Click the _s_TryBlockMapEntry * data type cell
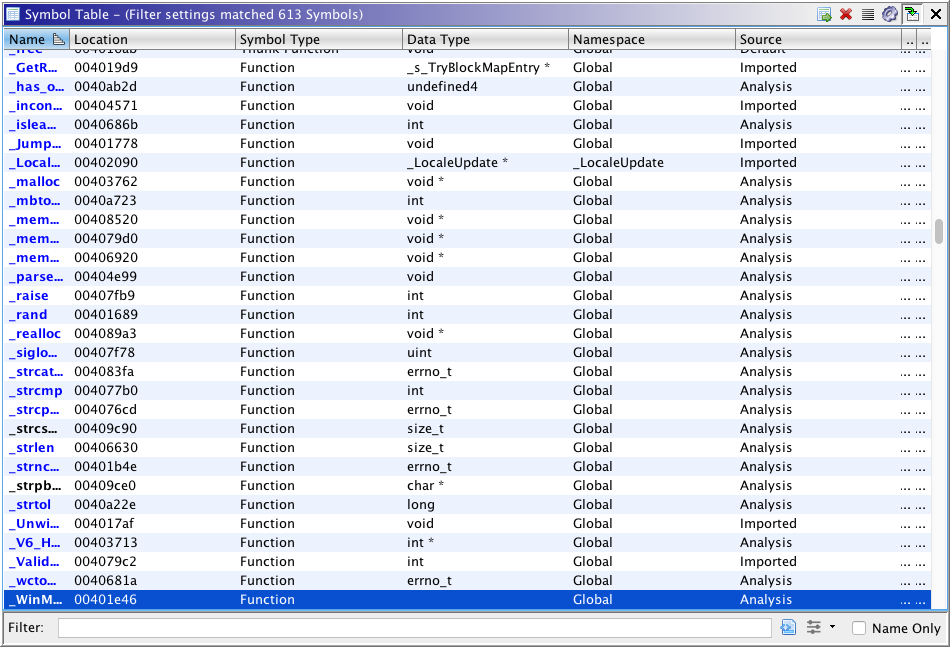950x647 pixels. click(478, 68)
